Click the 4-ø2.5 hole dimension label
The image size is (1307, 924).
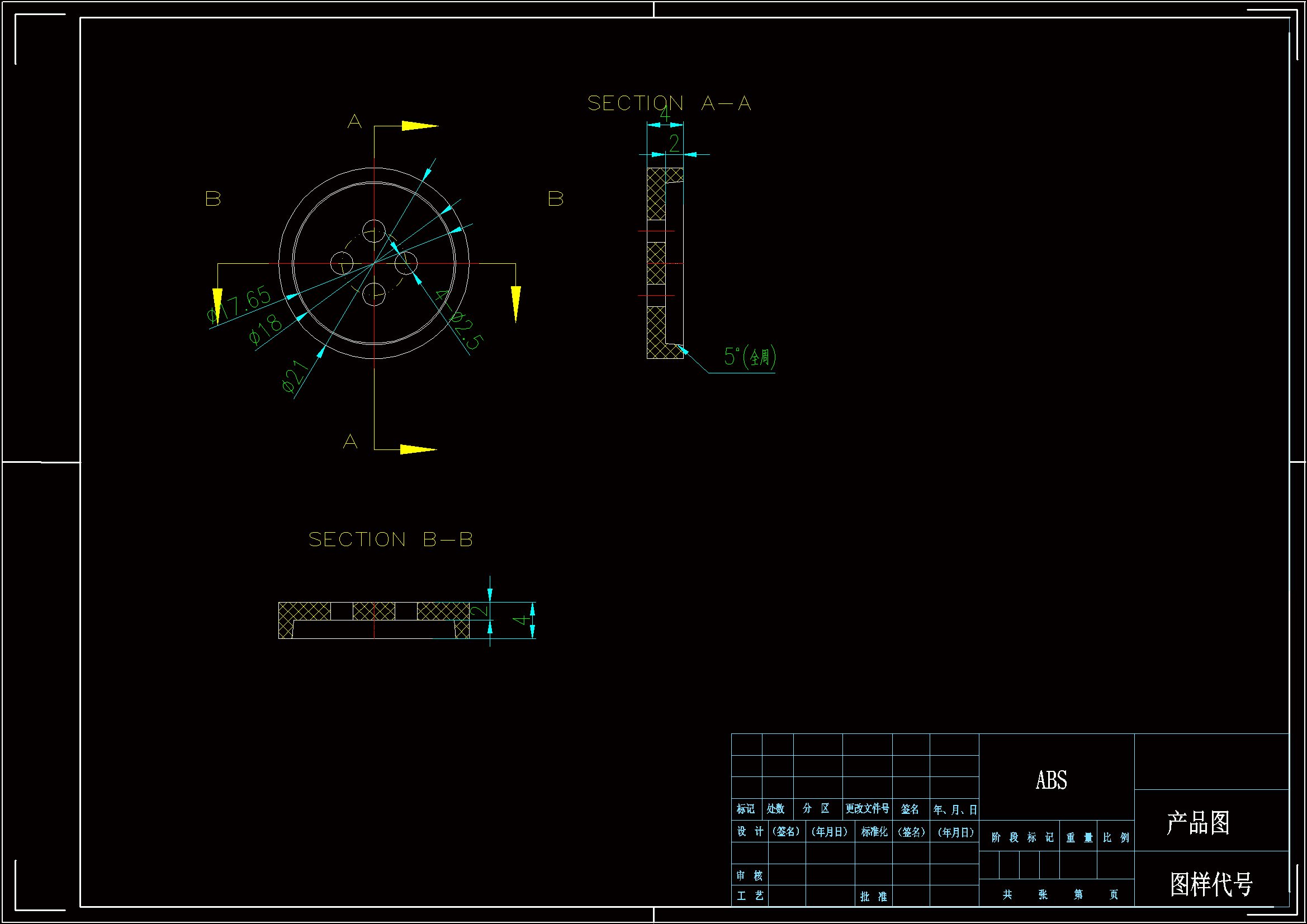(459, 319)
